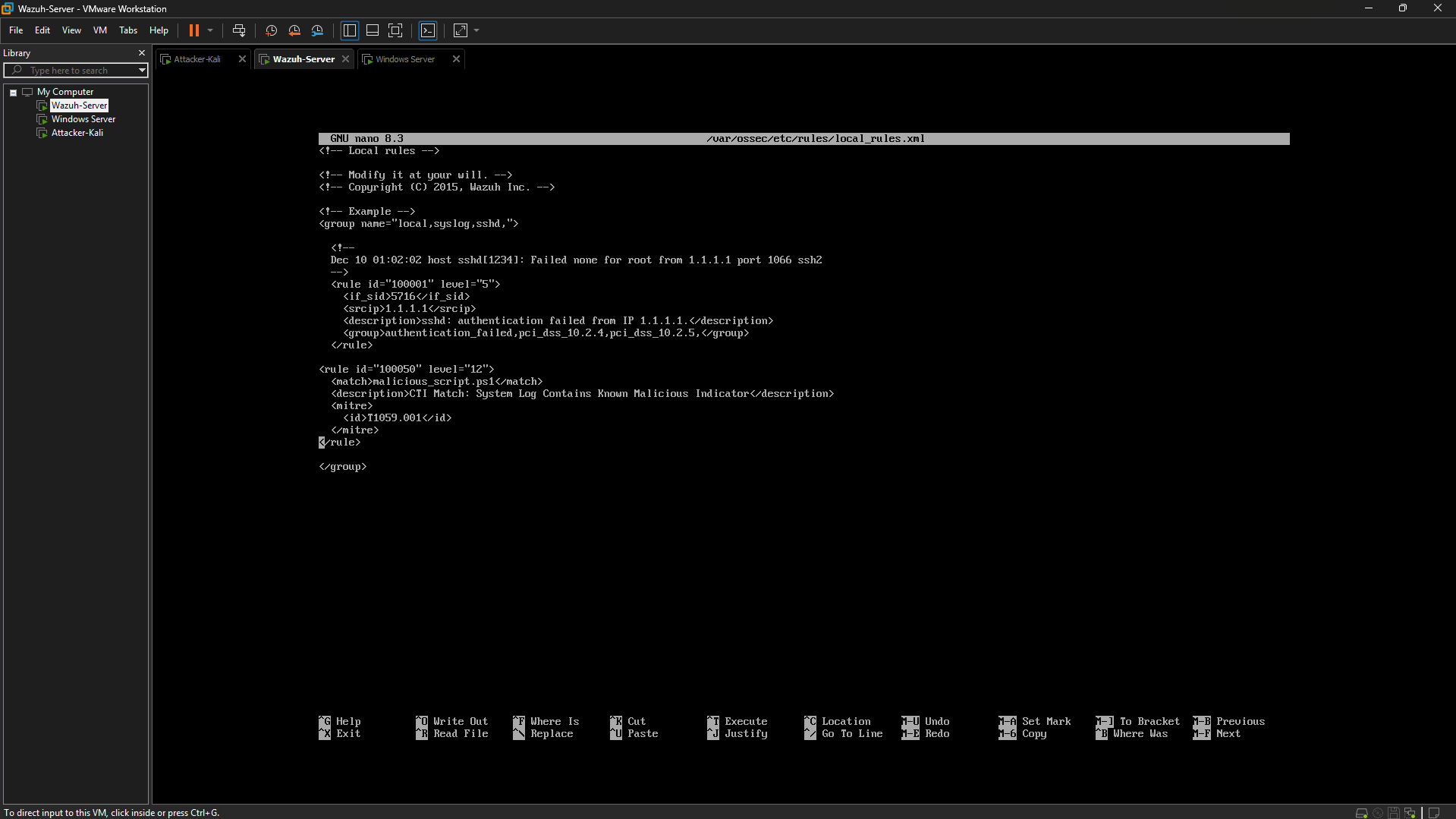Click the Where Is shortcut hint
This screenshot has height=819, width=1456.
point(546,722)
